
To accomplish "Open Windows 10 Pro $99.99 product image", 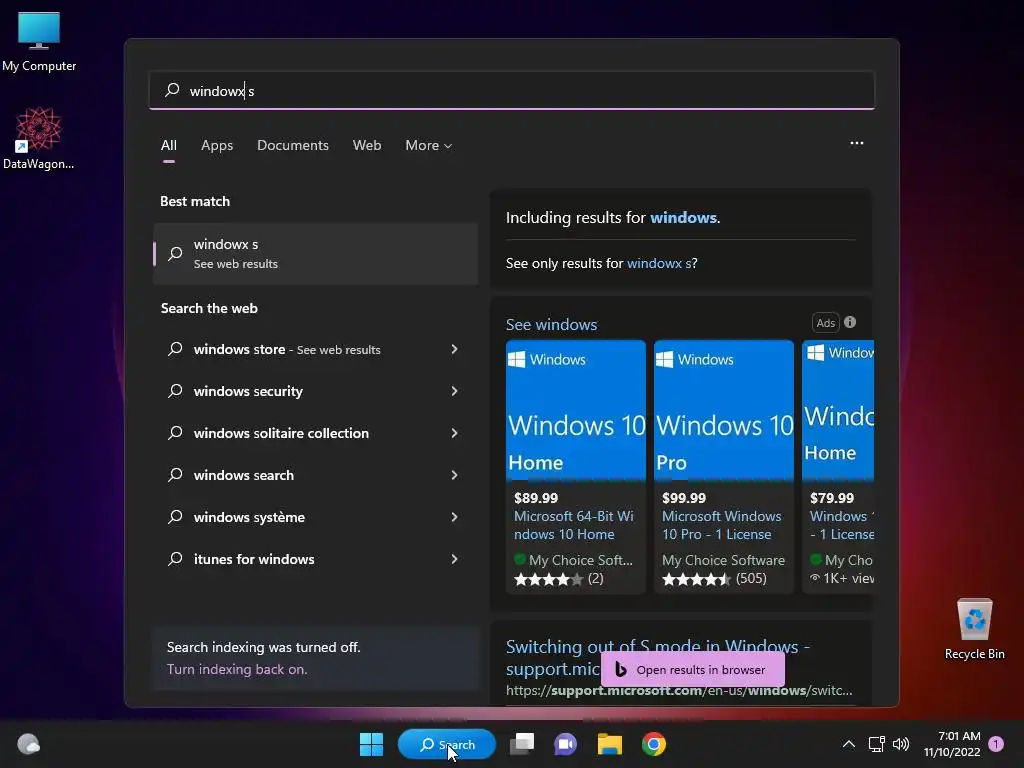I will point(724,411).
